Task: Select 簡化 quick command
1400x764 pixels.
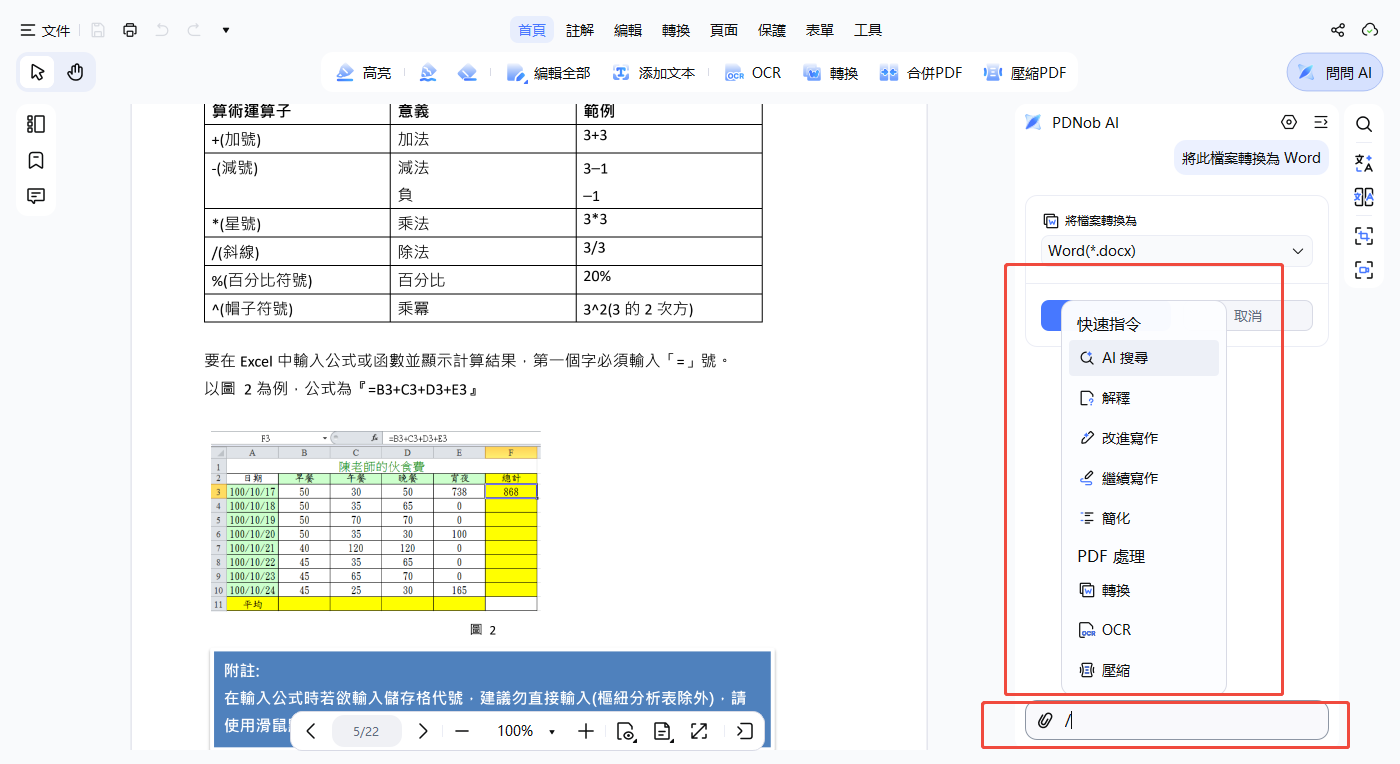Action: tap(1144, 518)
